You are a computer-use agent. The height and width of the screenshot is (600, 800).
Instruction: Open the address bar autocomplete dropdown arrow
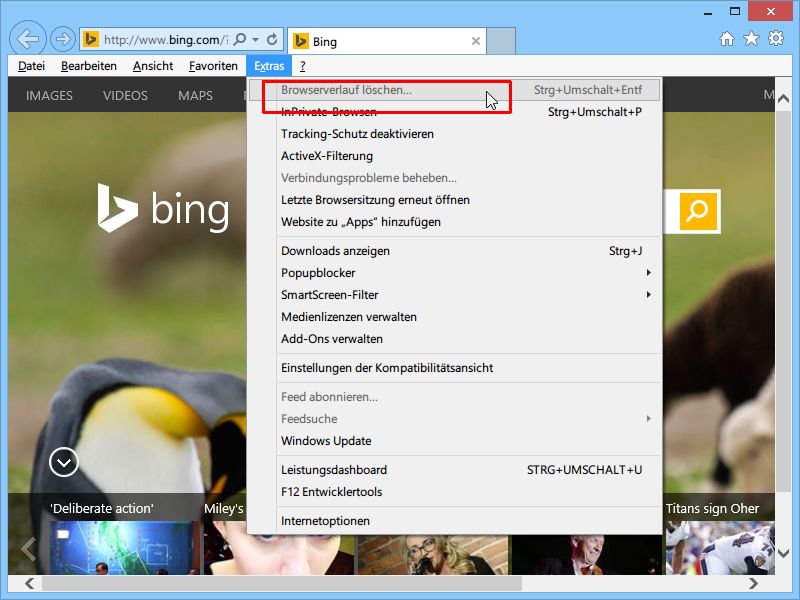pyautogui.click(x=256, y=39)
